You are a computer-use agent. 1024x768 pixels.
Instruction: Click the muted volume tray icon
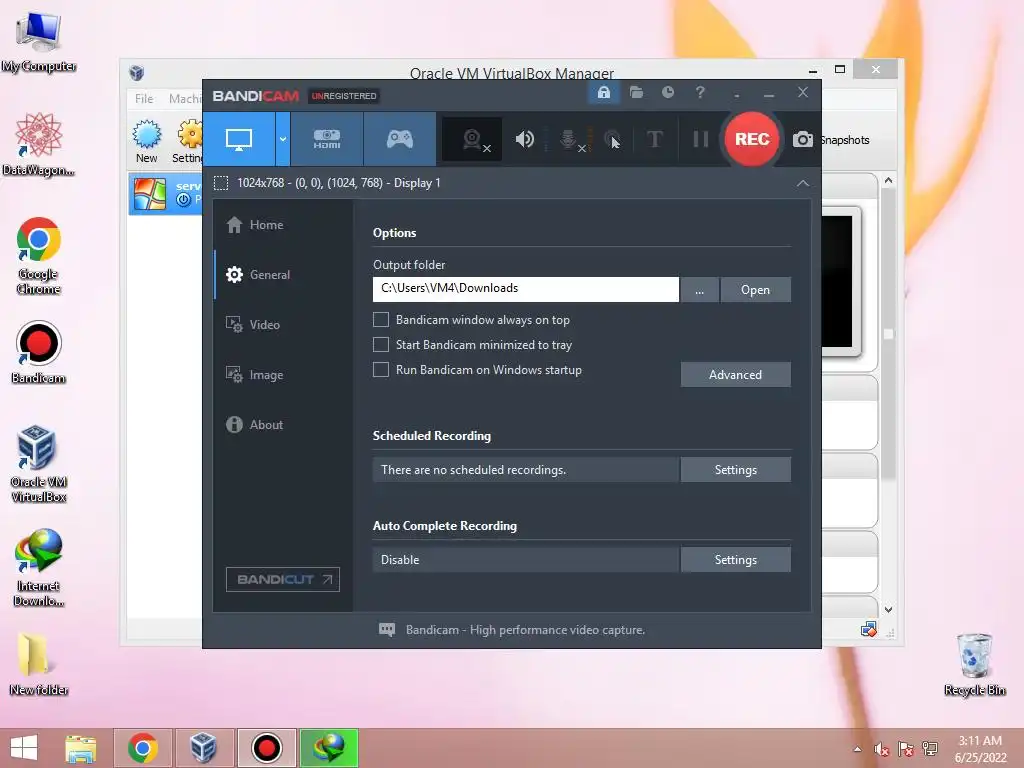pos(881,749)
